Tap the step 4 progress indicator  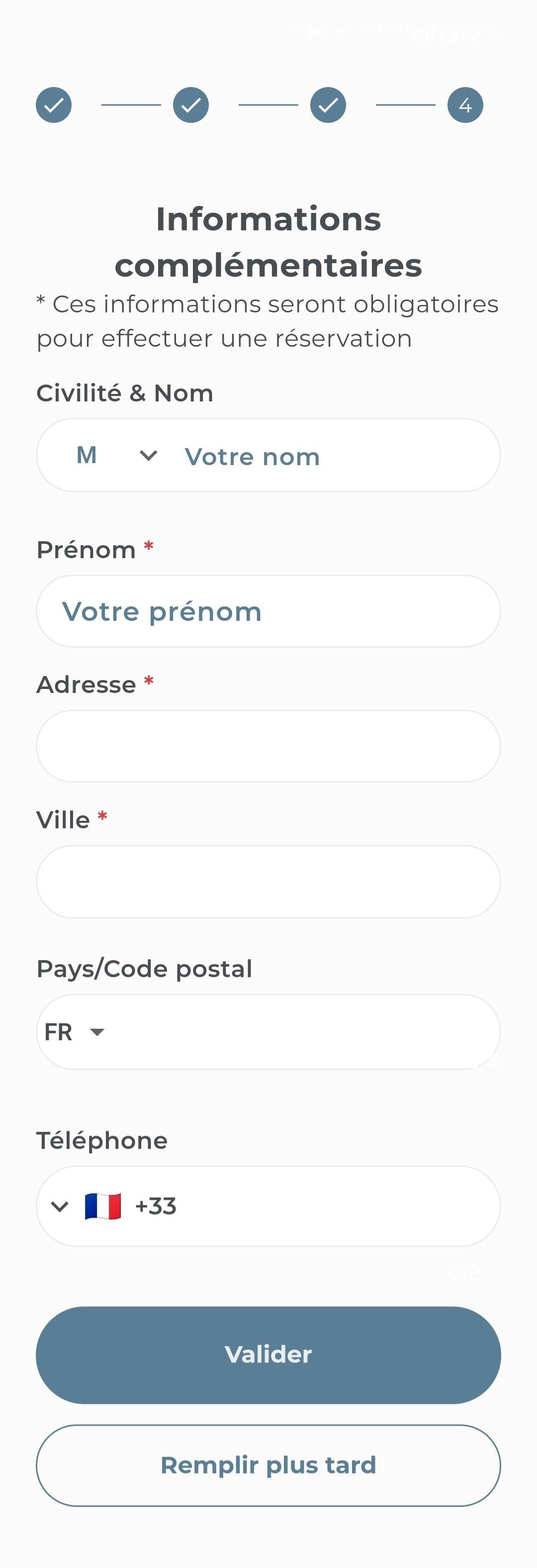[x=465, y=104]
